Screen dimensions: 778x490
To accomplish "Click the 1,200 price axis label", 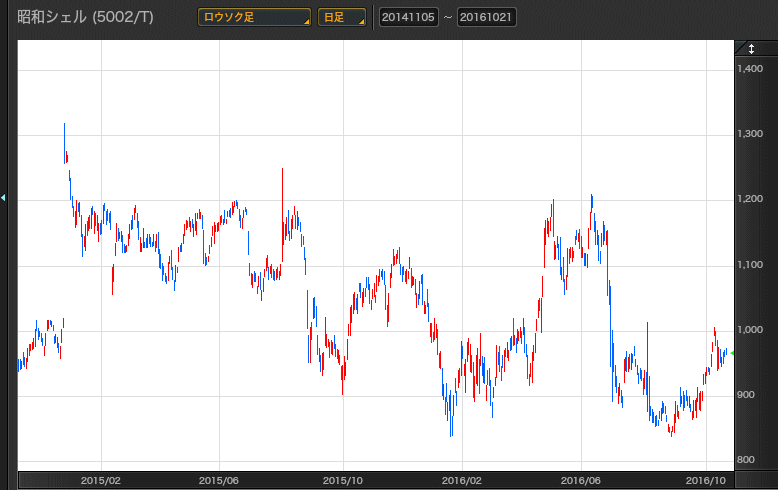I will point(750,199).
